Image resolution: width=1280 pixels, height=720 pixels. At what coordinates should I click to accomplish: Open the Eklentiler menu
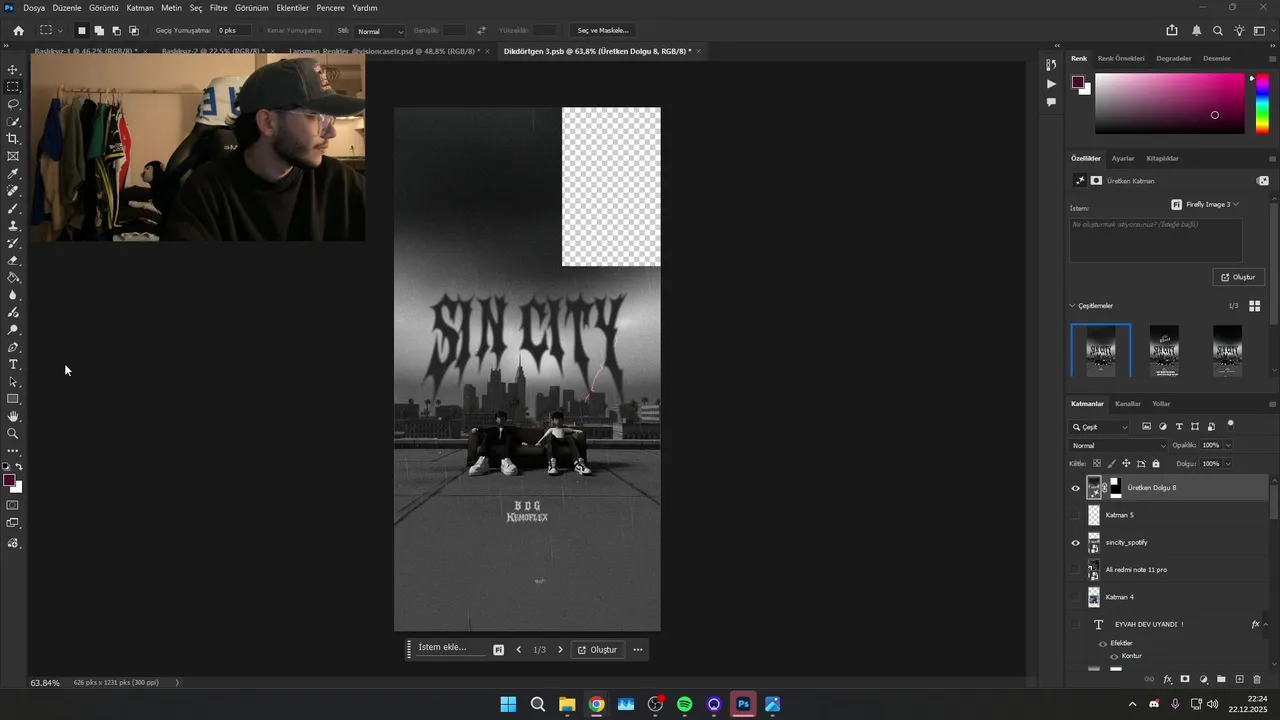pyautogui.click(x=293, y=8)
